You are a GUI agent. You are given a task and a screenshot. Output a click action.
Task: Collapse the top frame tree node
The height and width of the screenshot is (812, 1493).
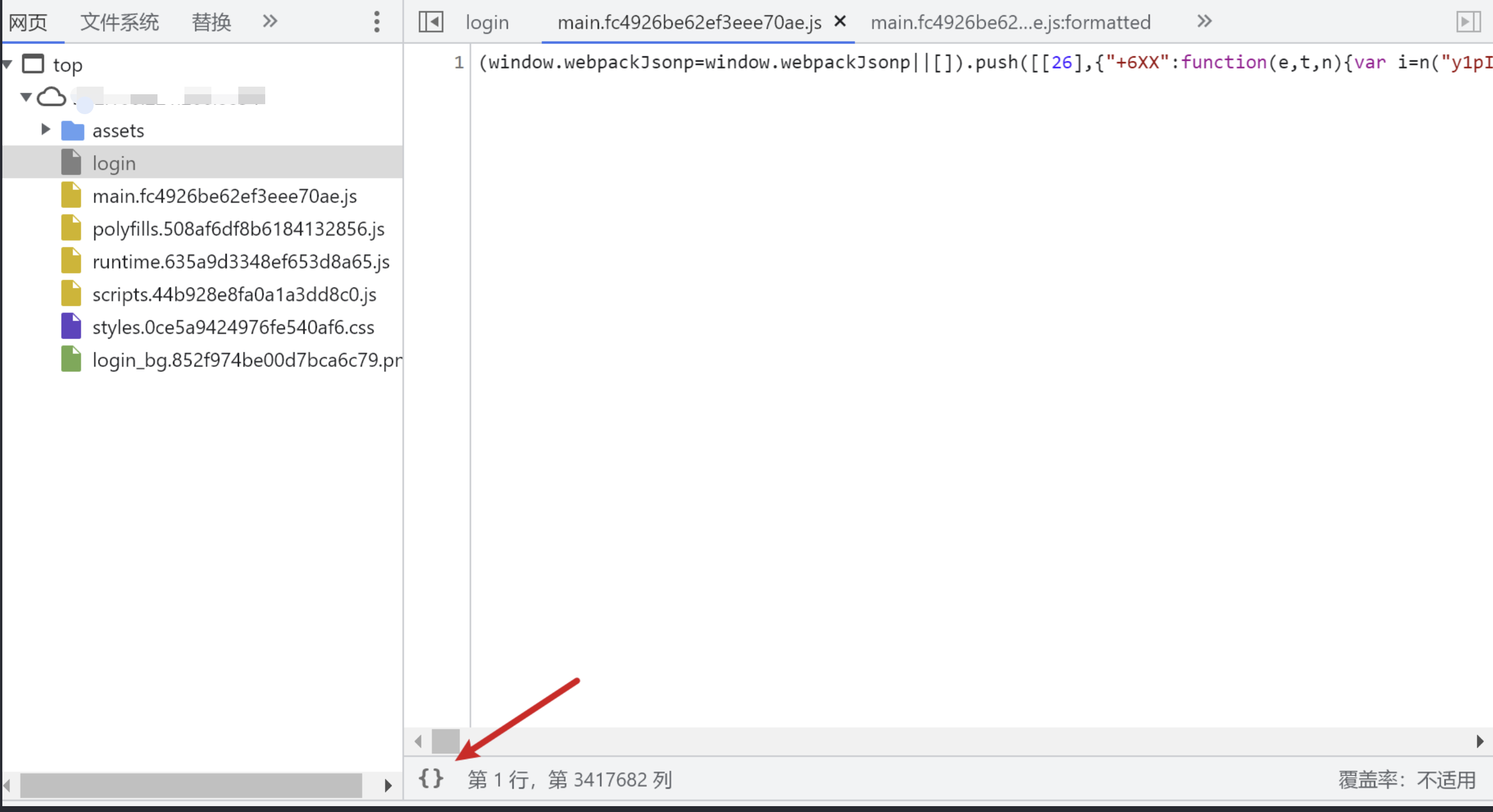click(x=8, y=64)
